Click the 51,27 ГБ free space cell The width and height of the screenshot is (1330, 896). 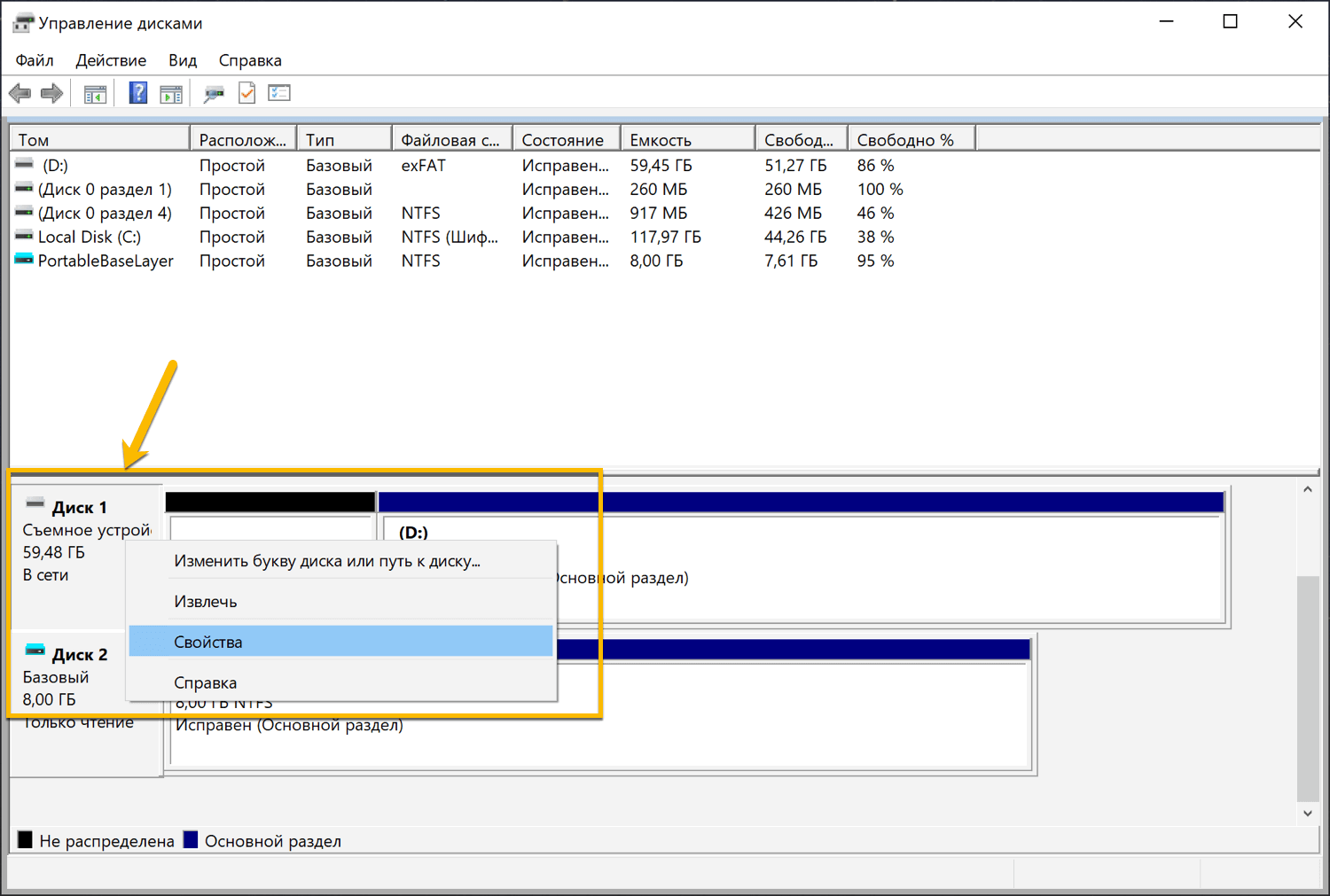tap(795, 165)
